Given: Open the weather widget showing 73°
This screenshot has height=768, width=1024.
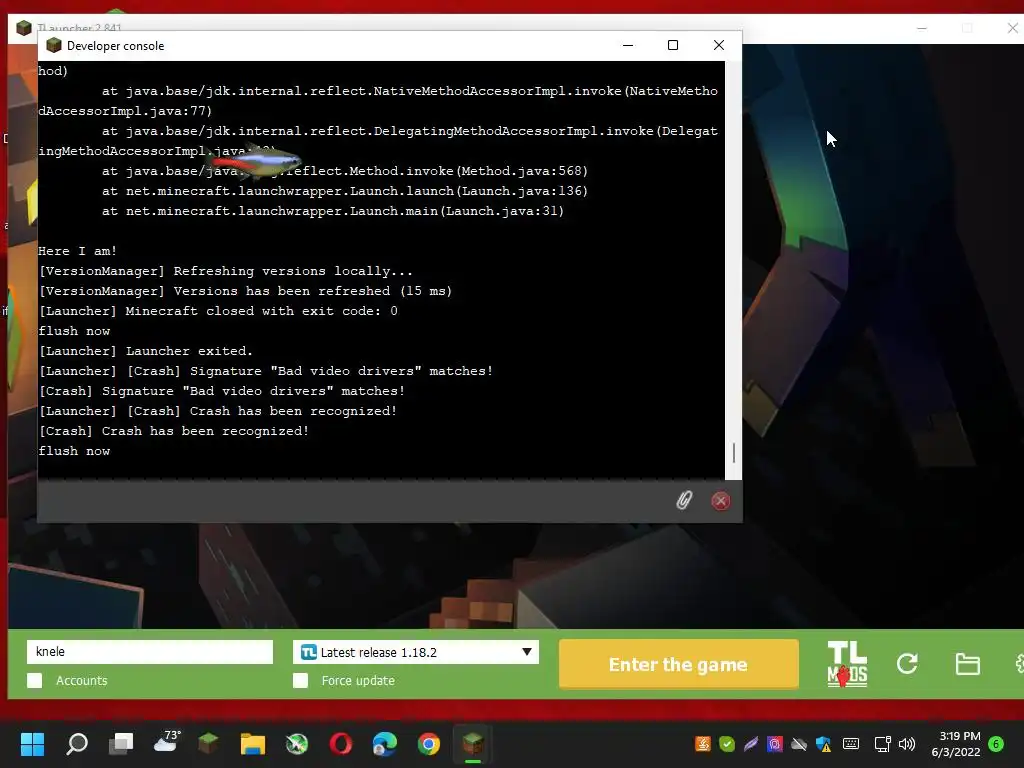Looking at the screenshot, I should click(x=166, y=743).
